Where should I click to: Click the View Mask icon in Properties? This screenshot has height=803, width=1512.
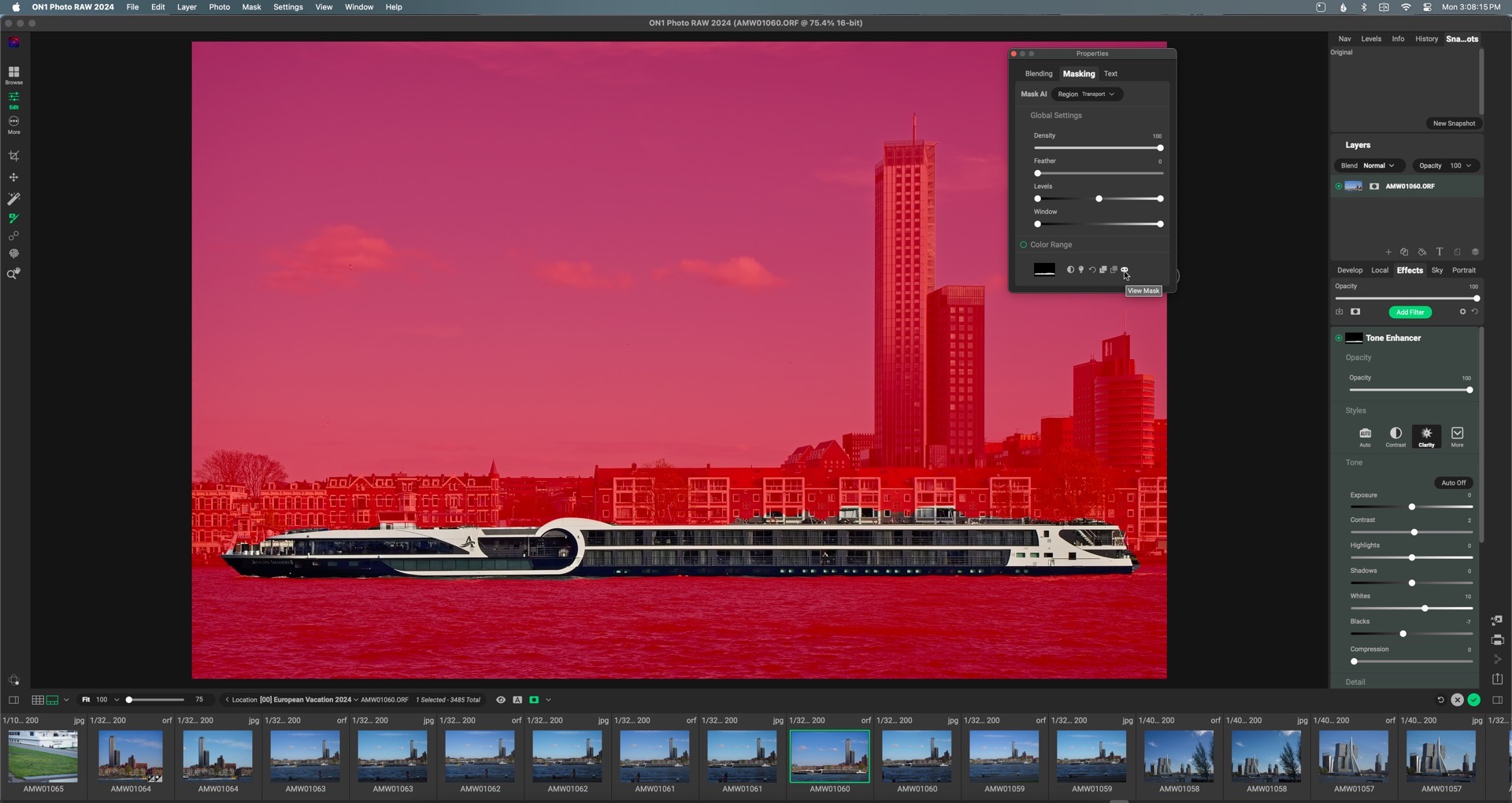tap(1125, 270)
